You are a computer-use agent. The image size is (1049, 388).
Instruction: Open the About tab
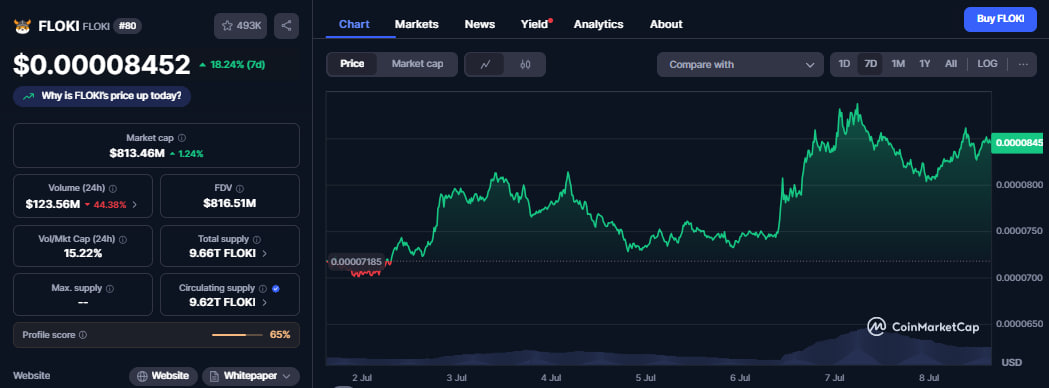pos(666,24)
